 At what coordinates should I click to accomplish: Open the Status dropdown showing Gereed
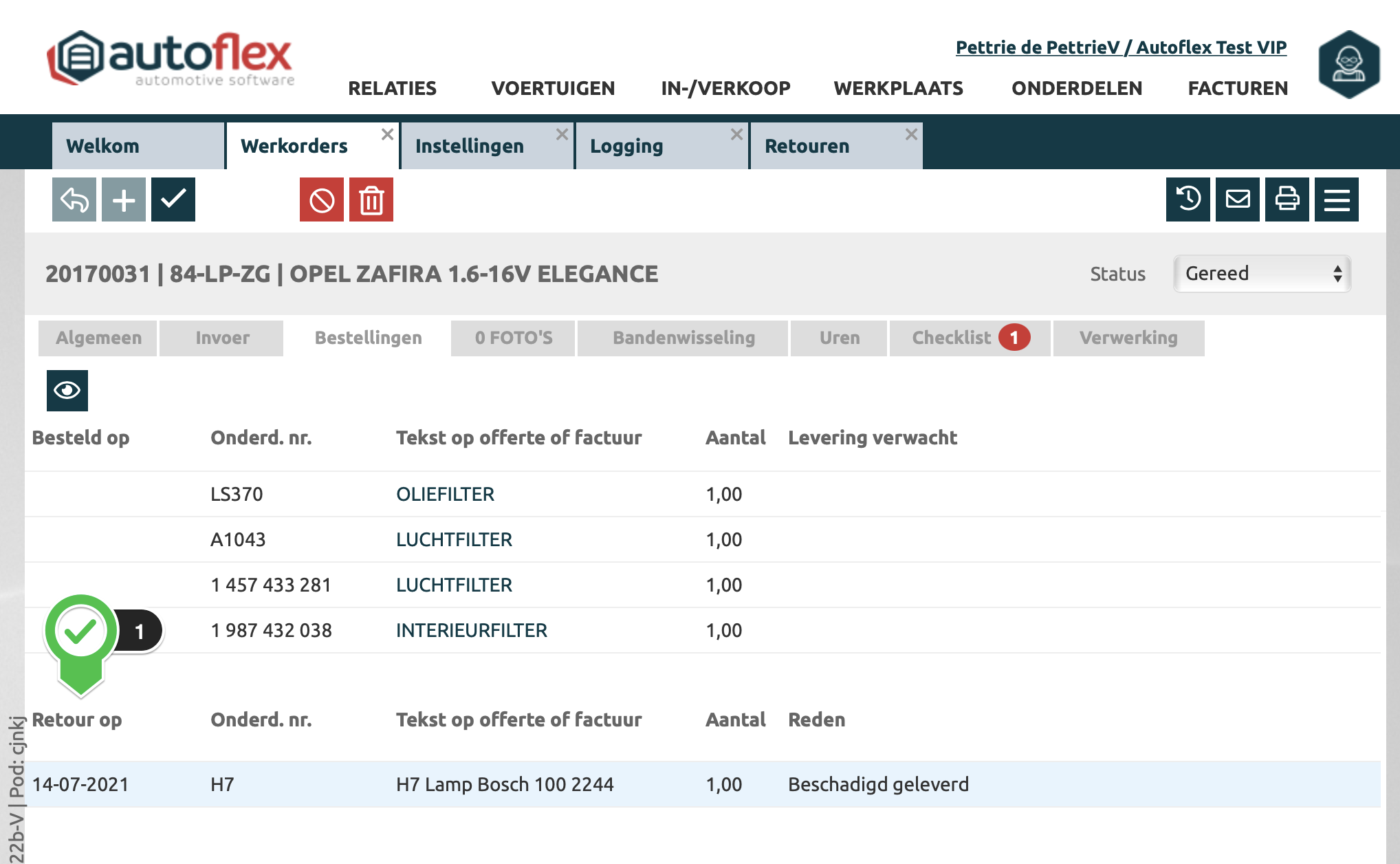pos(1262,274)
